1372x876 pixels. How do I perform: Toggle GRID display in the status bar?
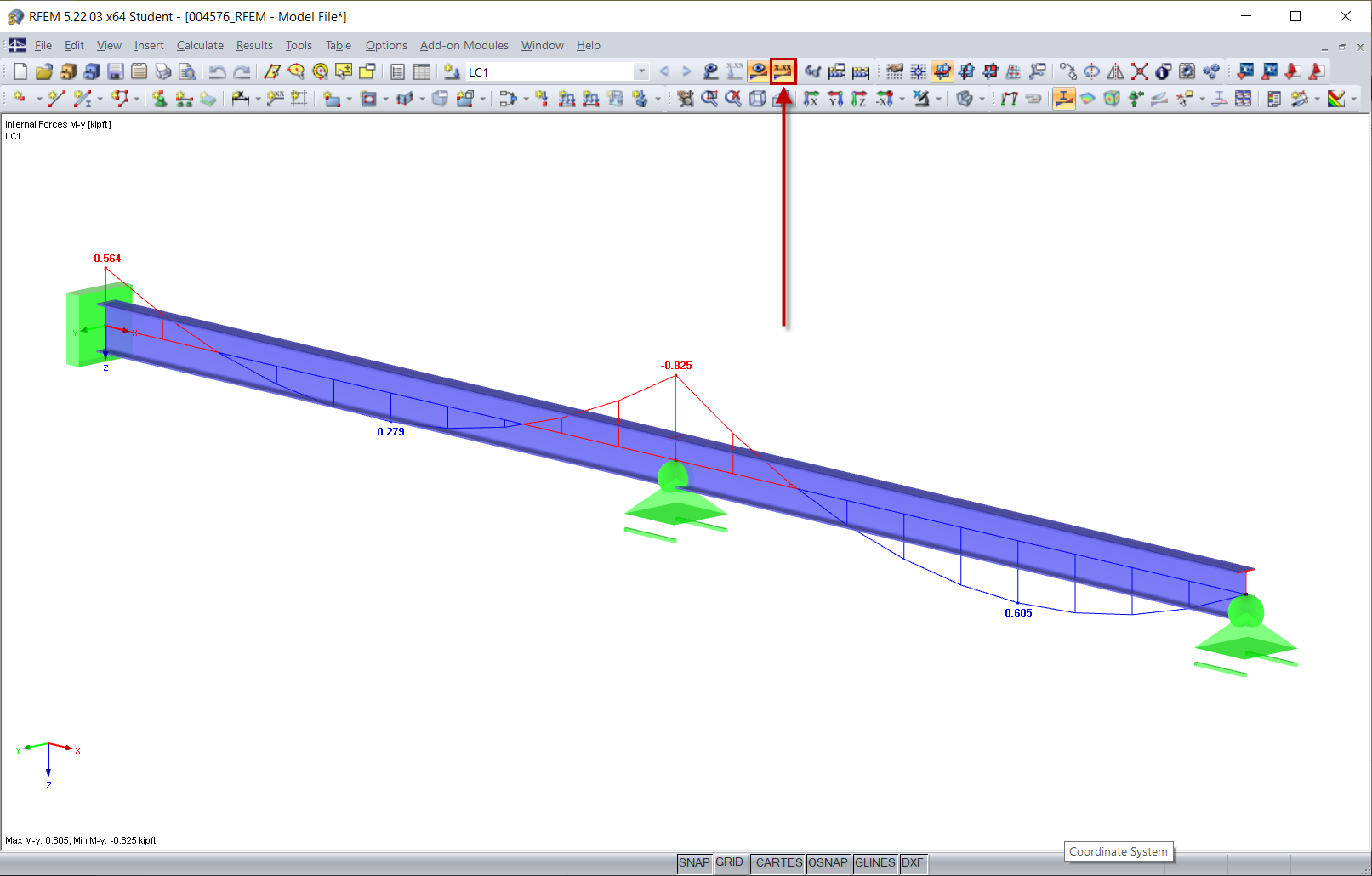pos(730,862)
